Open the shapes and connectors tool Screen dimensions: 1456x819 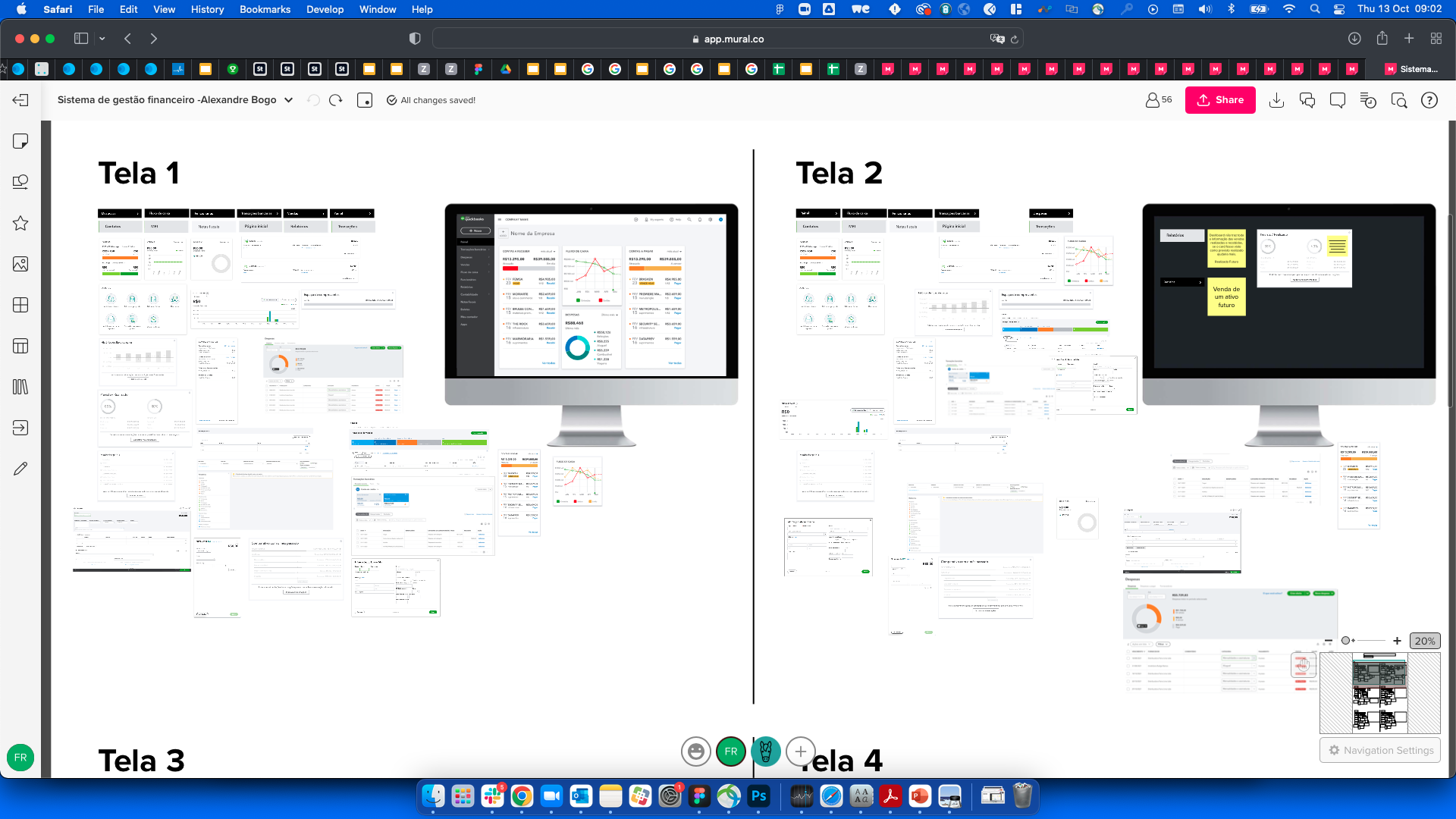tap(20, 182)
